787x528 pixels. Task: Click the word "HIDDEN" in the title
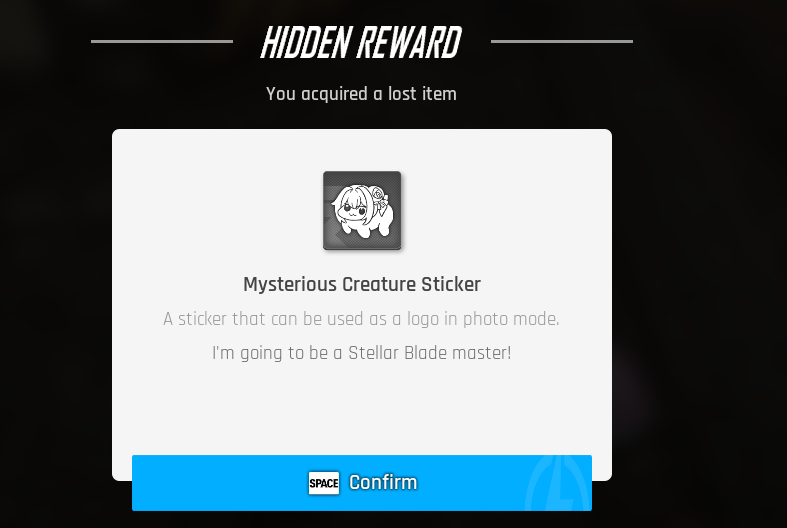point(306,42)
